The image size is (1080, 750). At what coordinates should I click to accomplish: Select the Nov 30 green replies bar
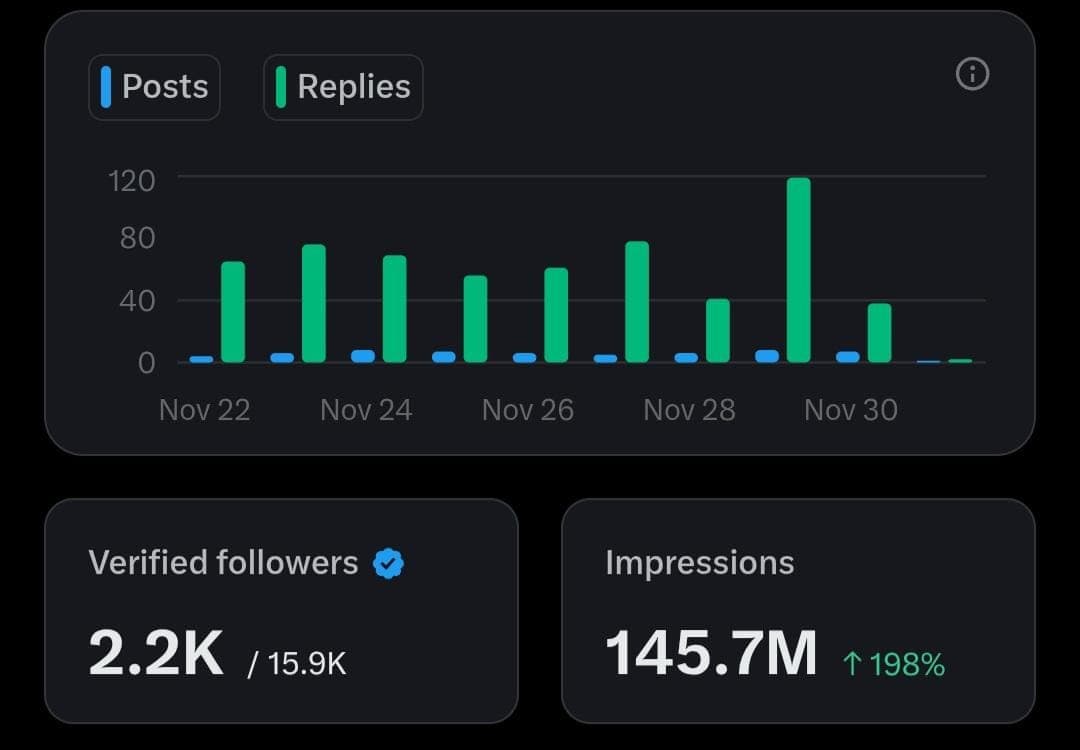pyautogui.click(x=880, y=333)
